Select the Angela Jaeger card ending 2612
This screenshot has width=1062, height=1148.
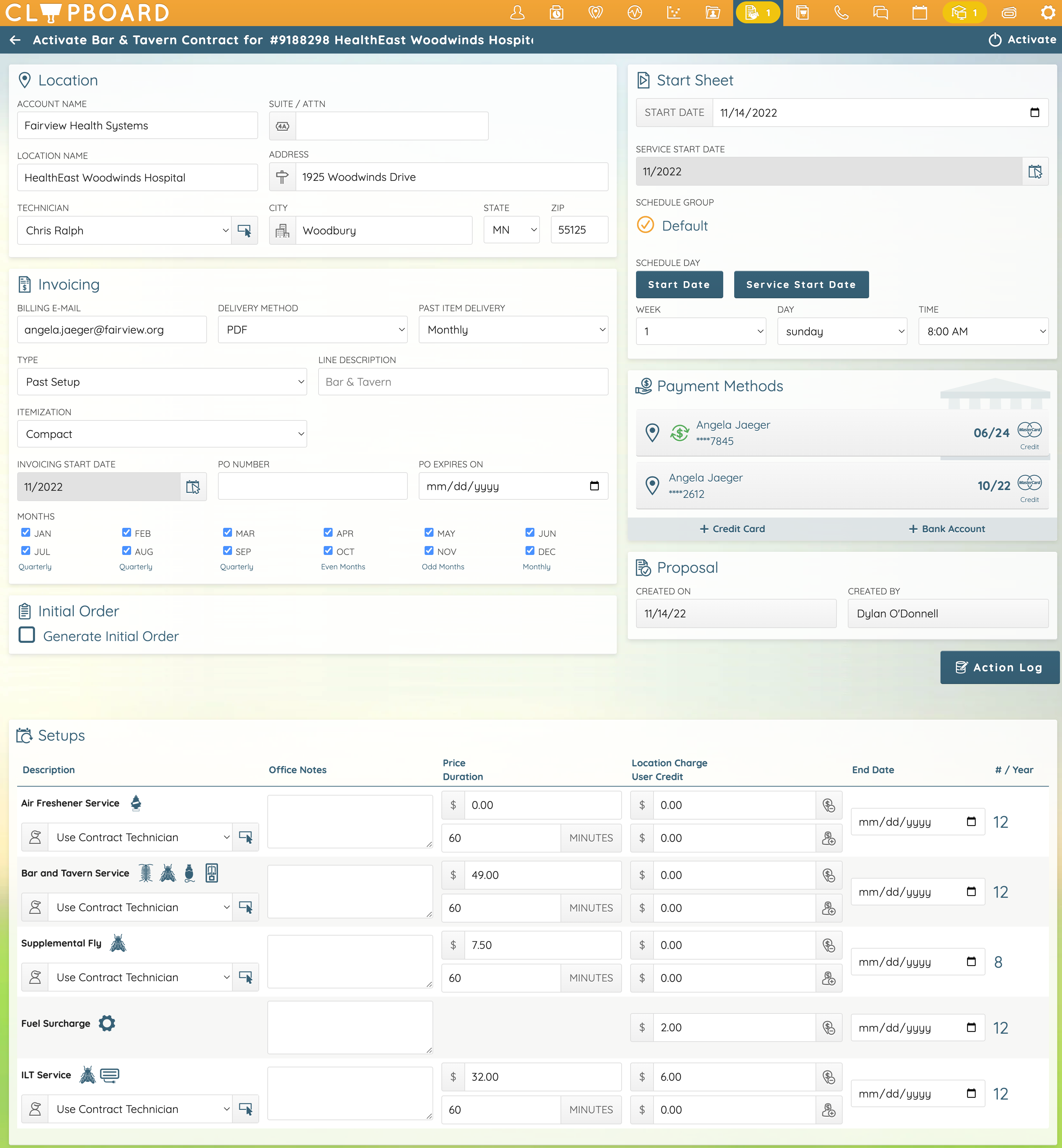pos(842,486)
